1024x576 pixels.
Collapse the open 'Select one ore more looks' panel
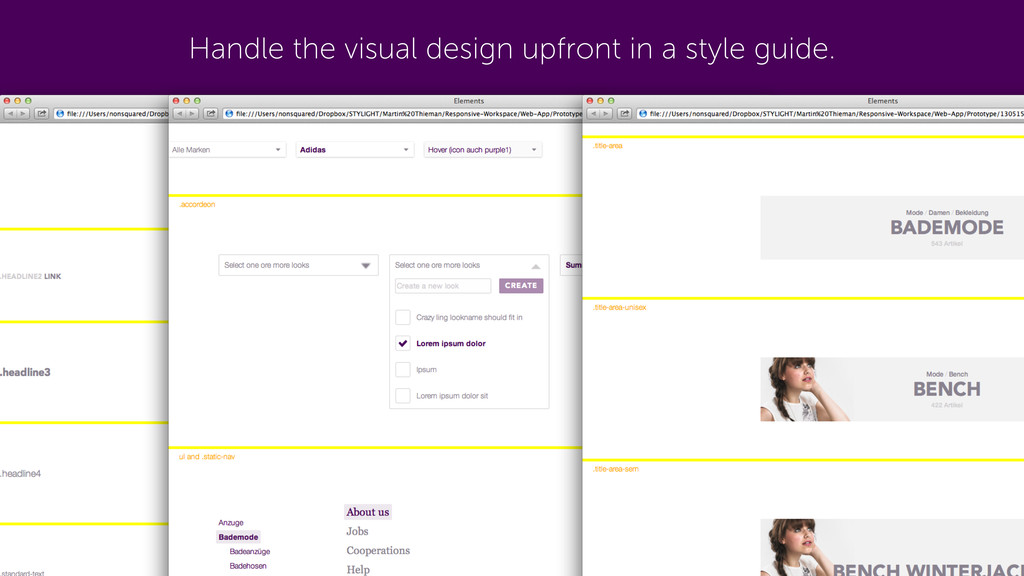(x=535, y=266)
